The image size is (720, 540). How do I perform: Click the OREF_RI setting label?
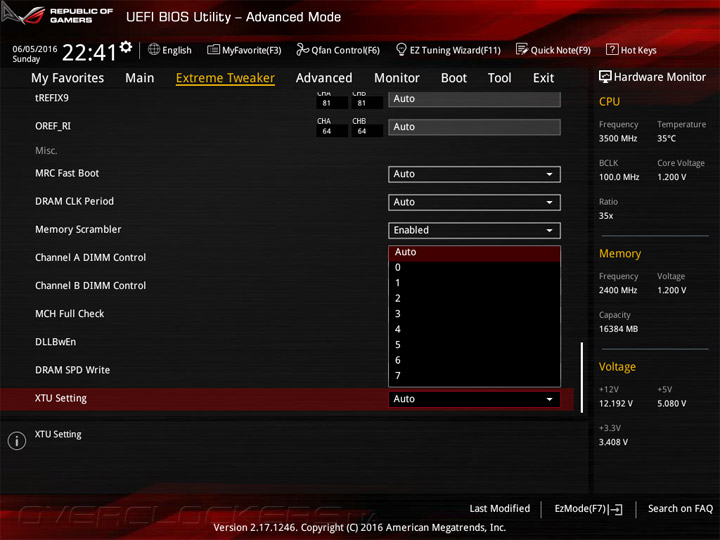coord(53,126)
